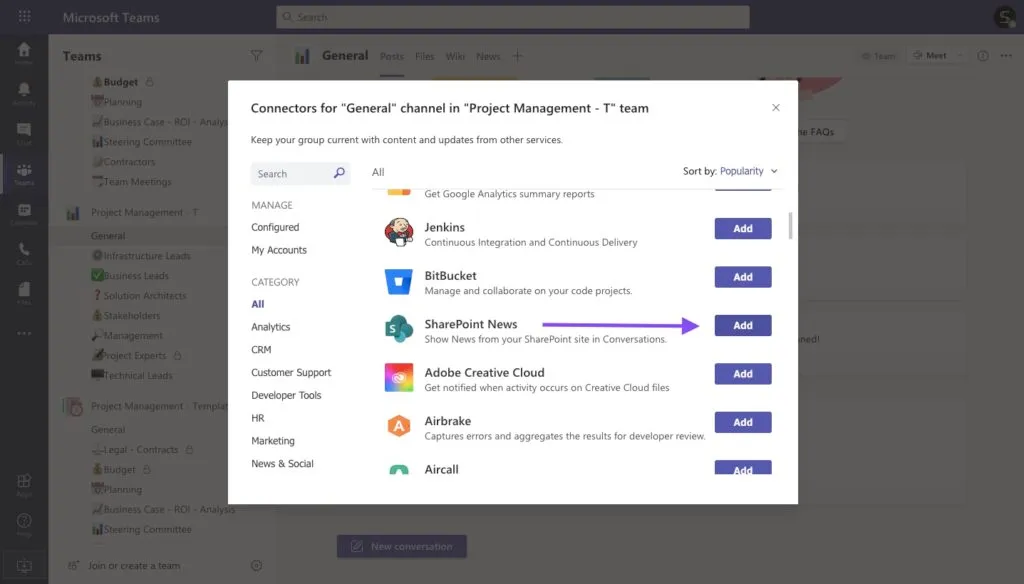This screenshot has height=584, width=1024.
Task: Open My Accounts section
Action: [279, 250]
